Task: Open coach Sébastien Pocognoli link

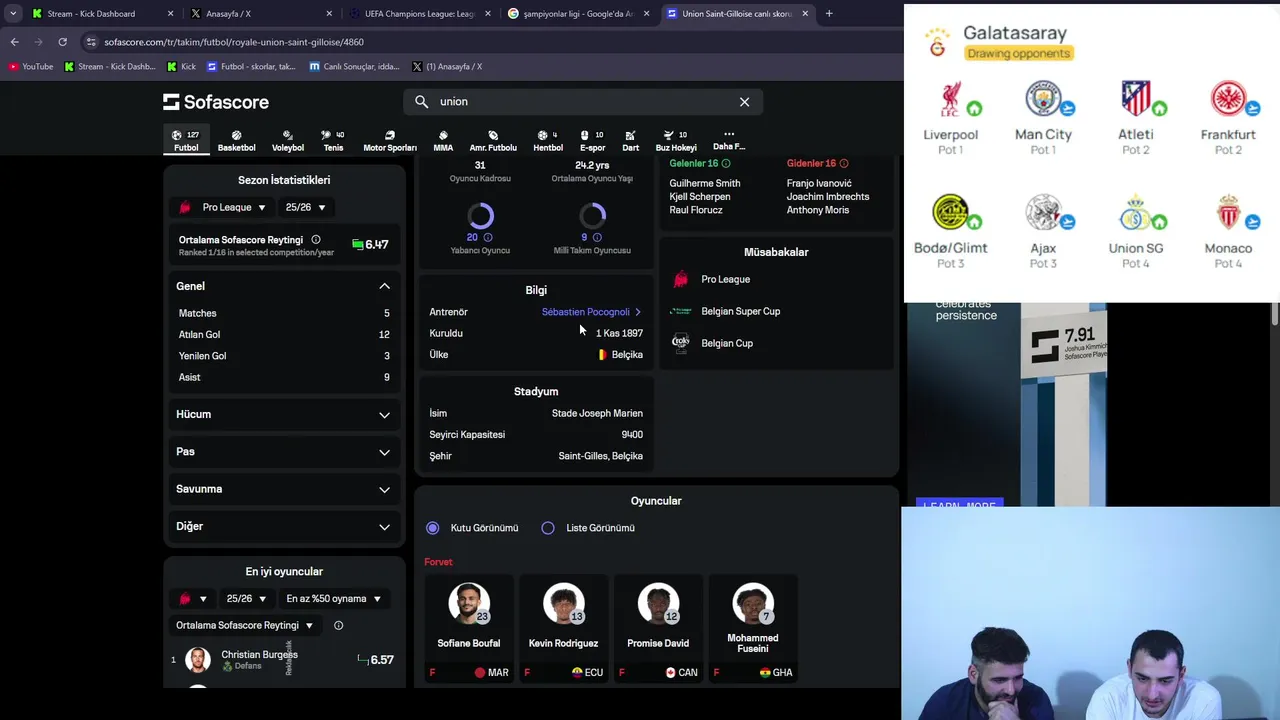Action: pos(591,312)
